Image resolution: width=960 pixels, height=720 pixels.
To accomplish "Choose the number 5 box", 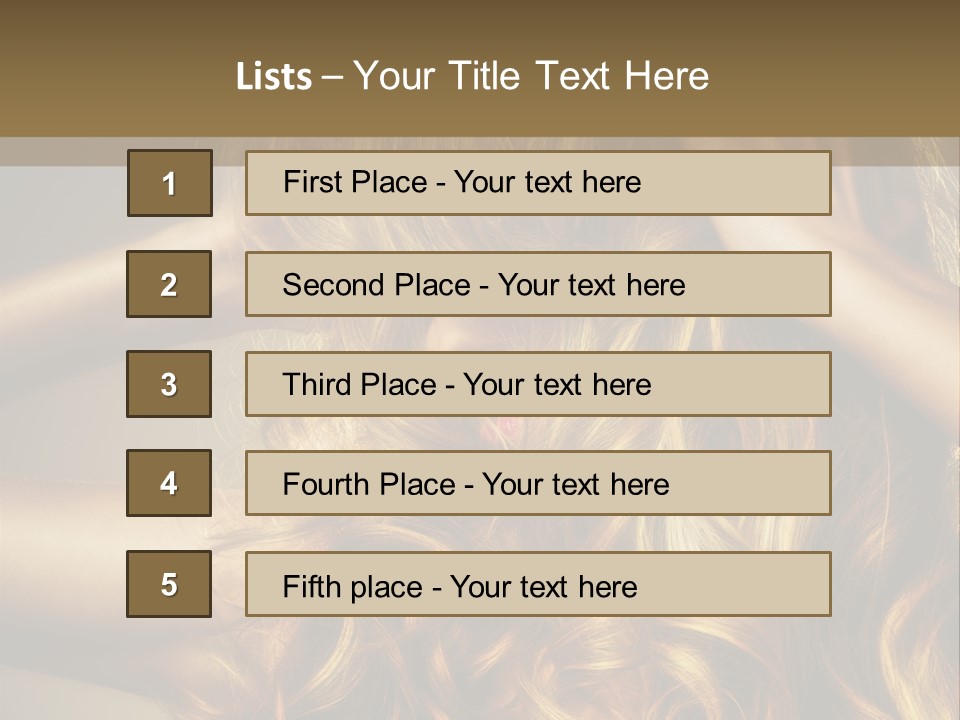I will click(x=169, y=584).
